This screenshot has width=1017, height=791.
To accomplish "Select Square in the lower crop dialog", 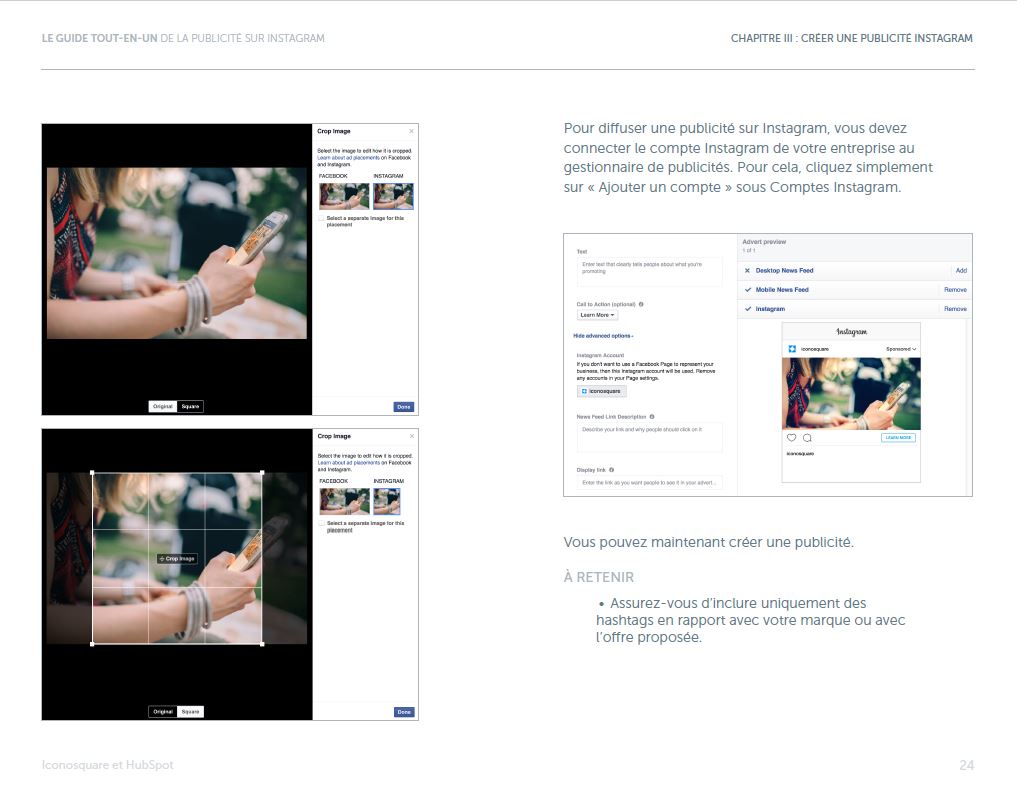I will tap(191, 711).
